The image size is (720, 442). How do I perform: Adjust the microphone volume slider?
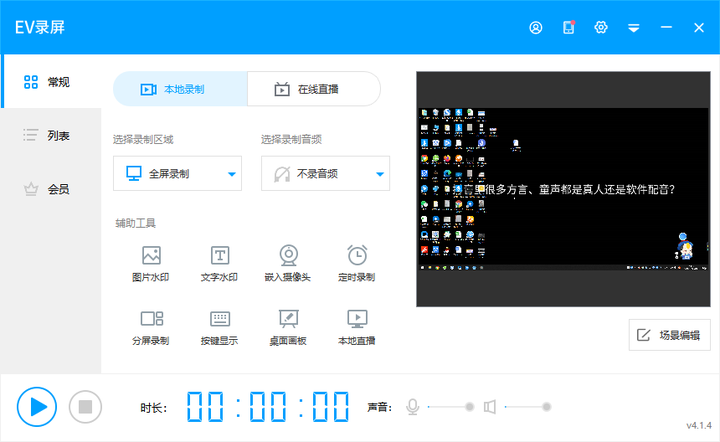[450, 407]
